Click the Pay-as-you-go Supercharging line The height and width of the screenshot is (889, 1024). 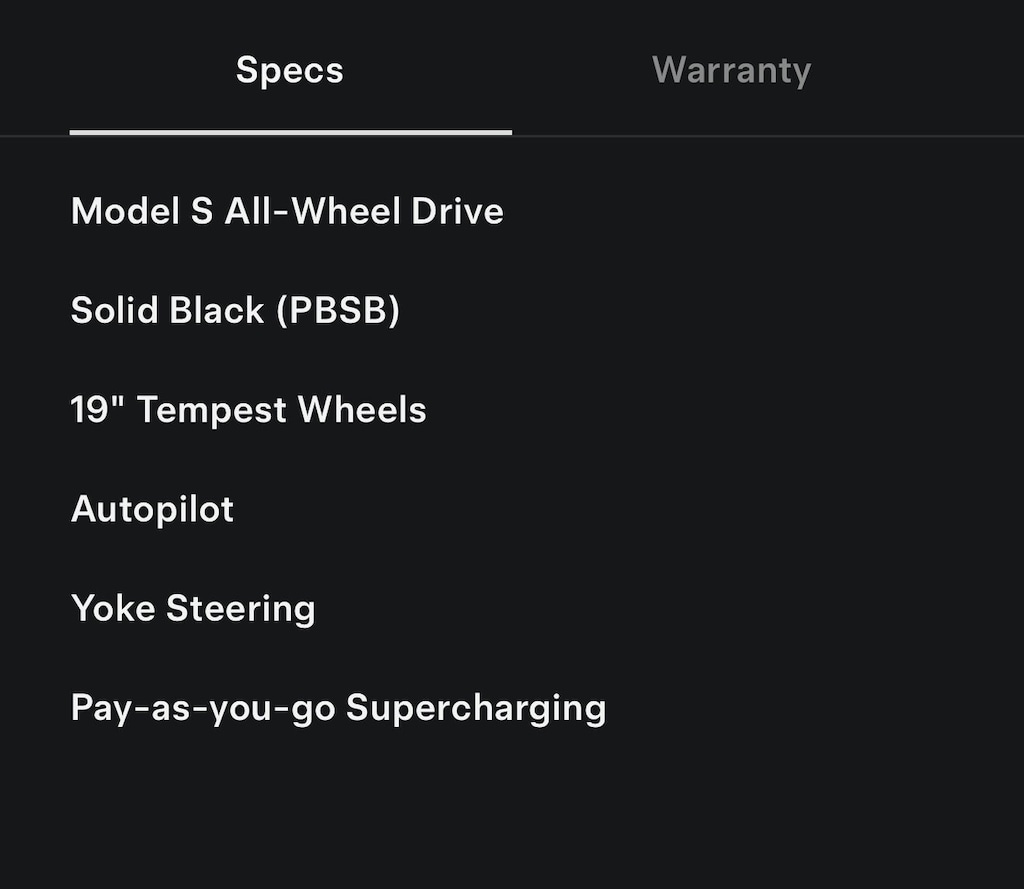pos(338,708)
